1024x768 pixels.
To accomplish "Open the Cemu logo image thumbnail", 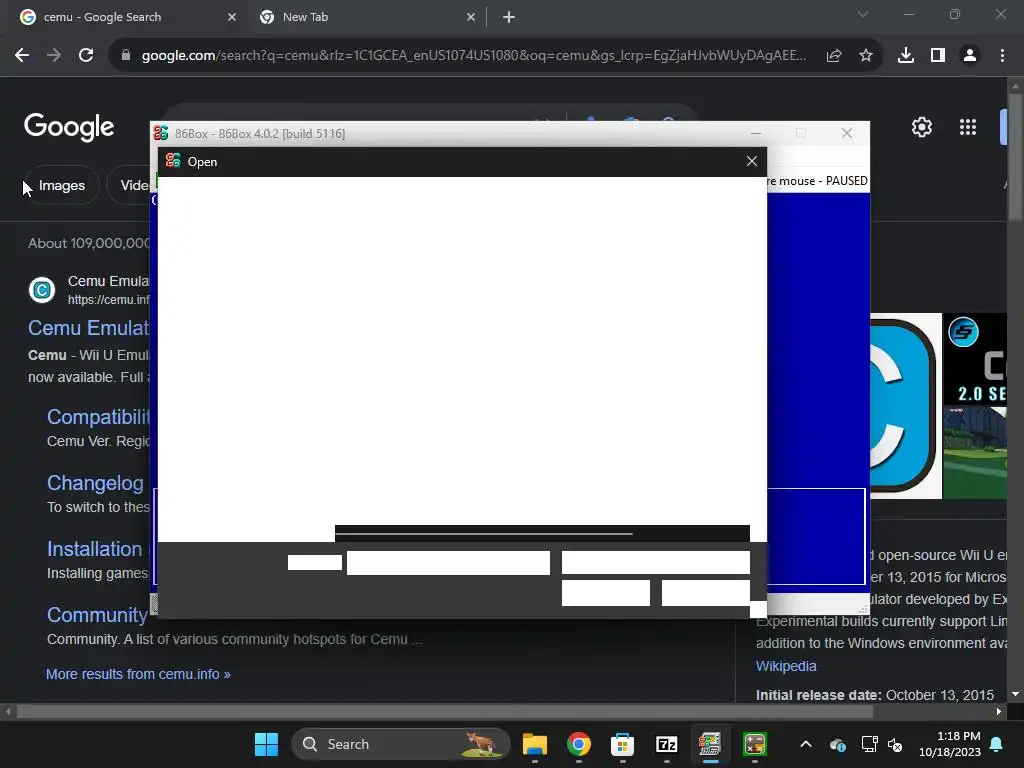I will [906, 406].
